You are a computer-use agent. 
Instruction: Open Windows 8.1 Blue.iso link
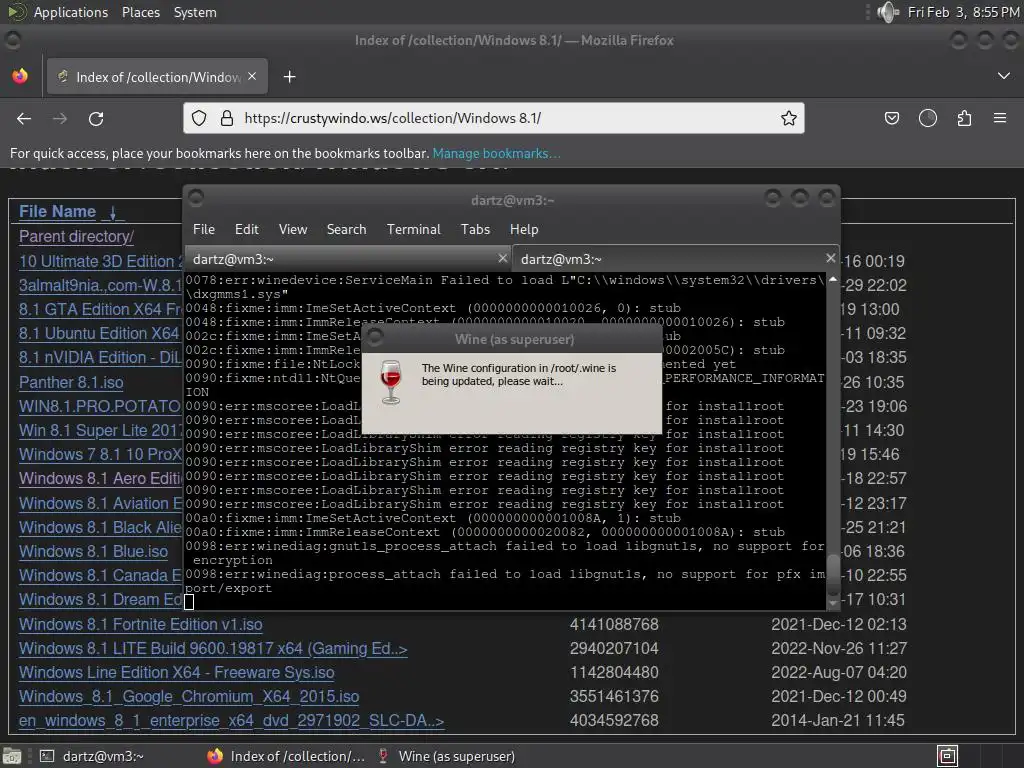click(93, 551)
